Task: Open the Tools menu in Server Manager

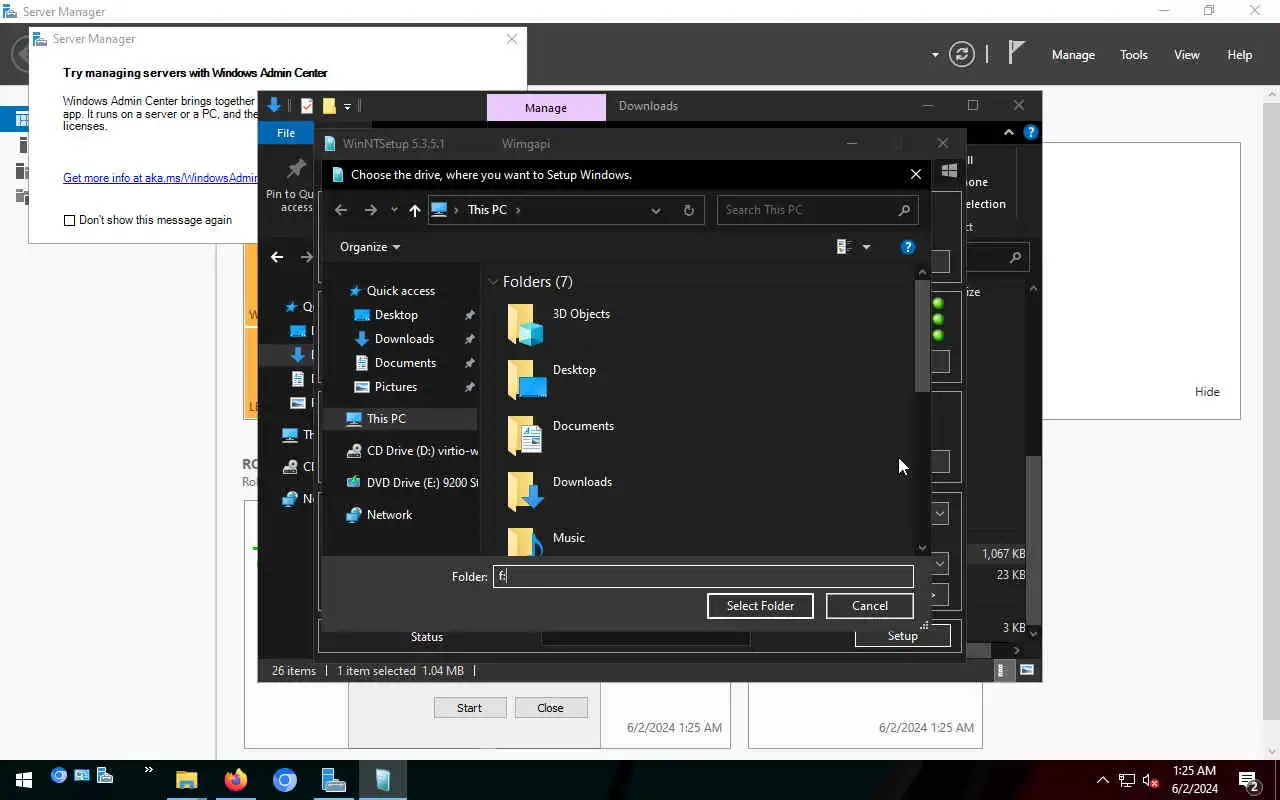Action: [1134, 55]
